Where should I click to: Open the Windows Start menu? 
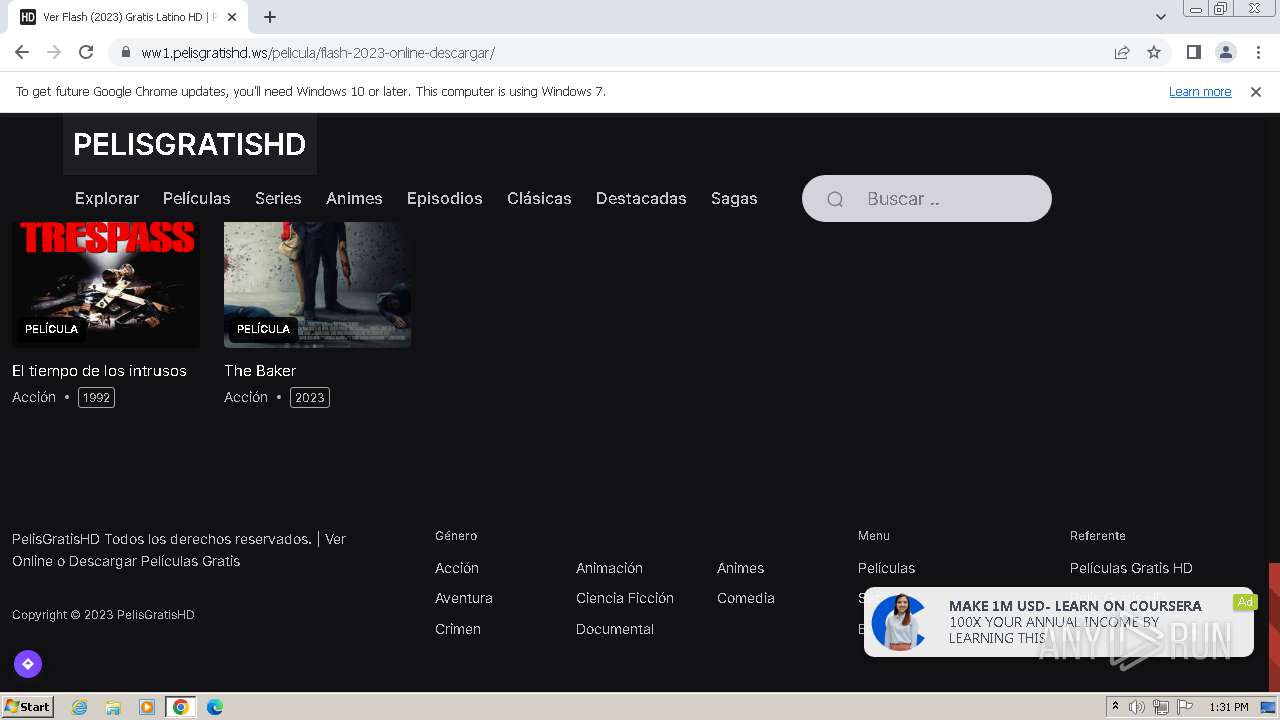(28, 707)
